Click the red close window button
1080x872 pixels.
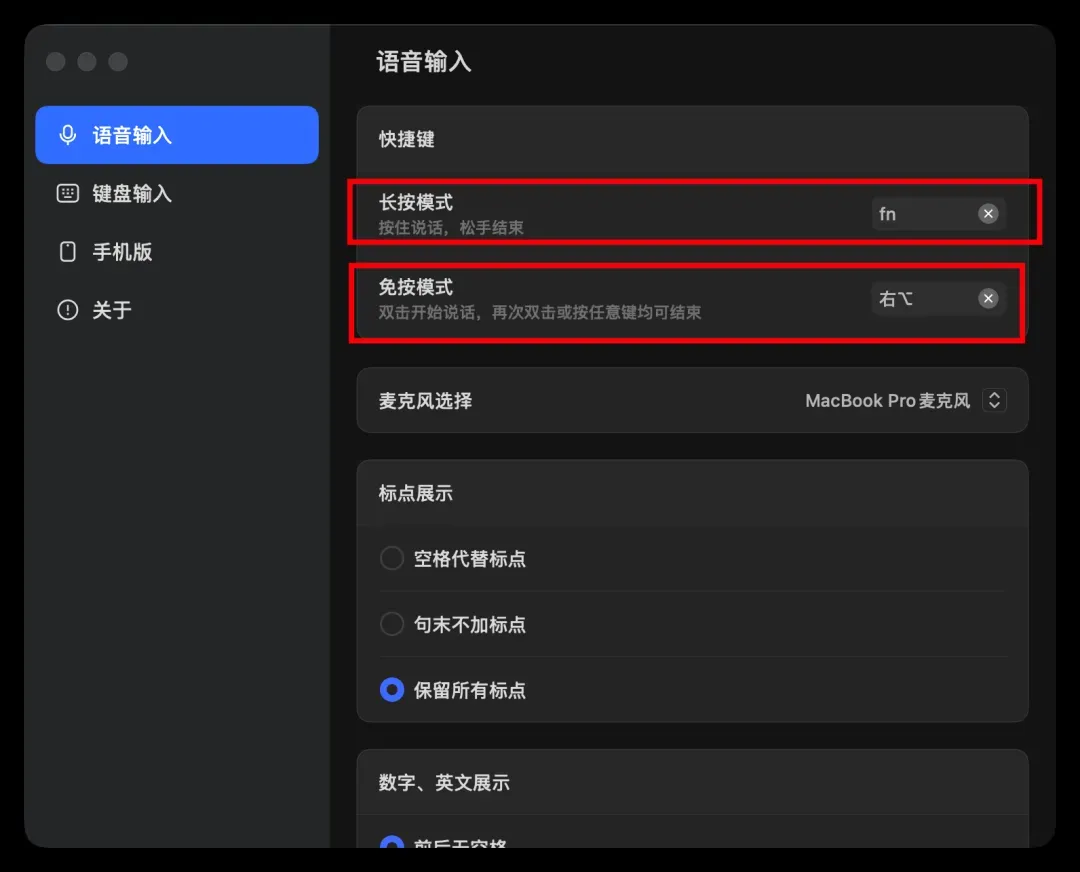coord(56,61)
